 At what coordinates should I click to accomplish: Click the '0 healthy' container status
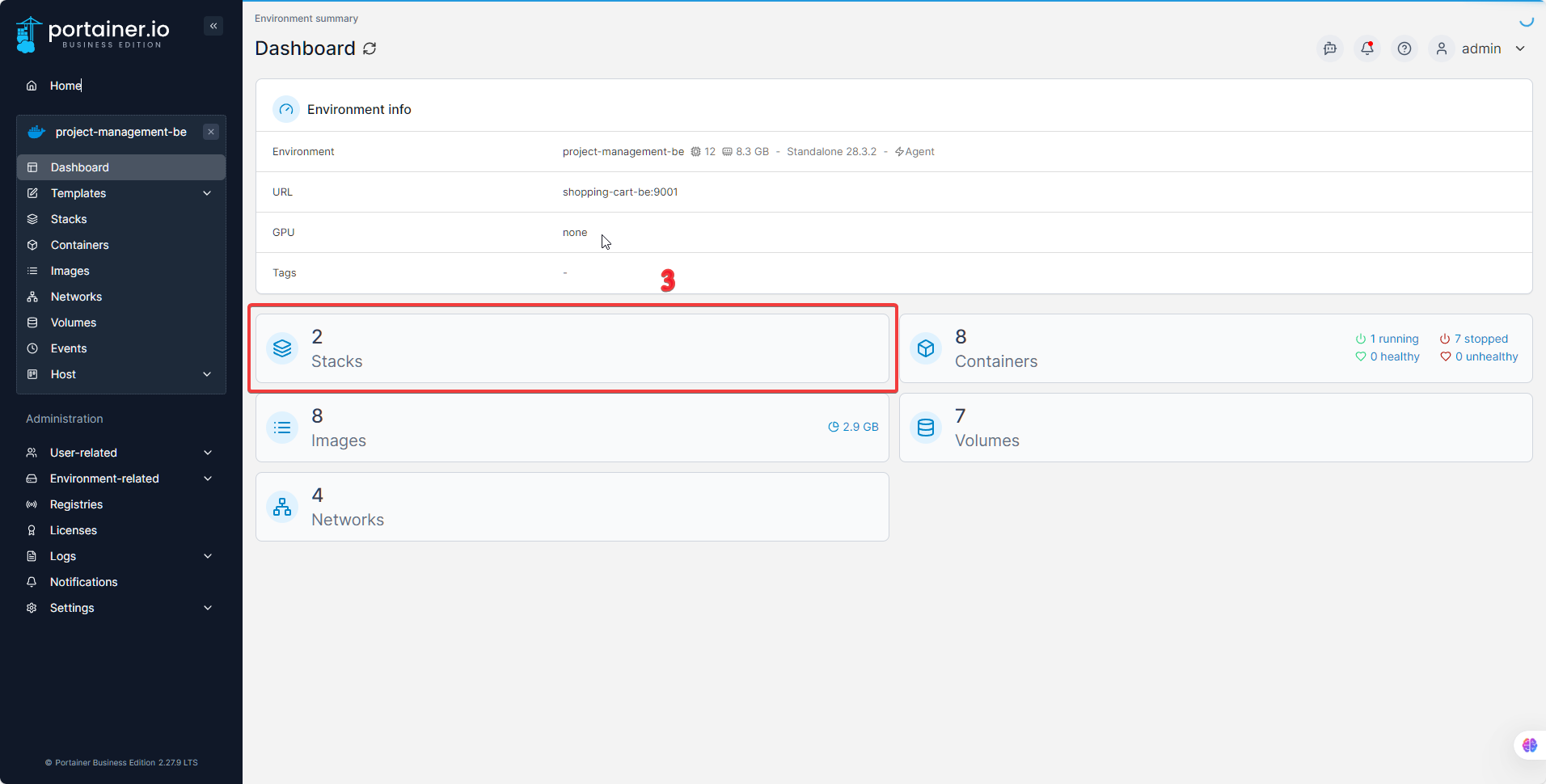coord(1388,356)
